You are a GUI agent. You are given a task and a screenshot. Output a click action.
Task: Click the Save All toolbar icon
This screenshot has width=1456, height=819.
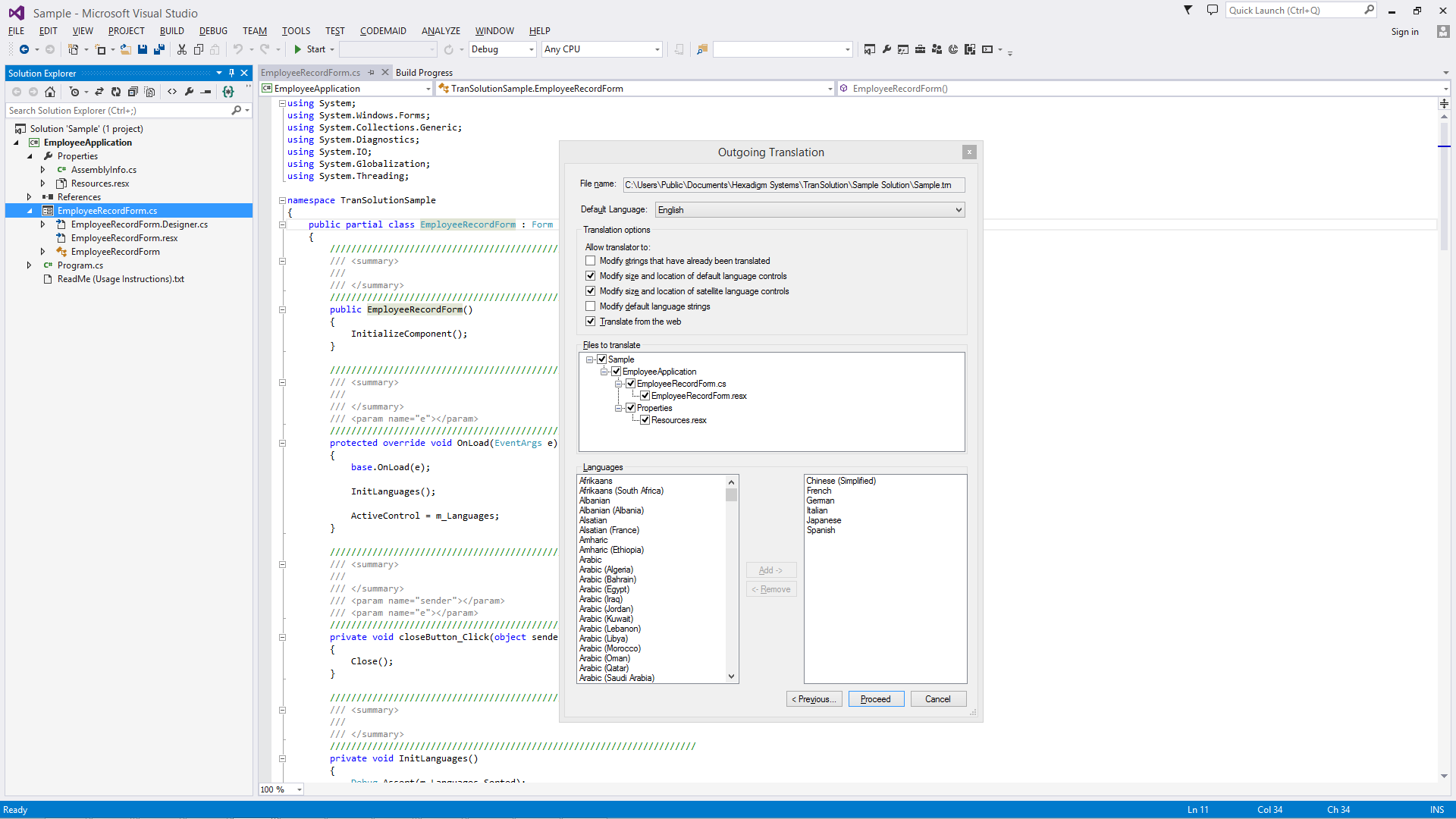pyautogui.click(x=159, y=49)
